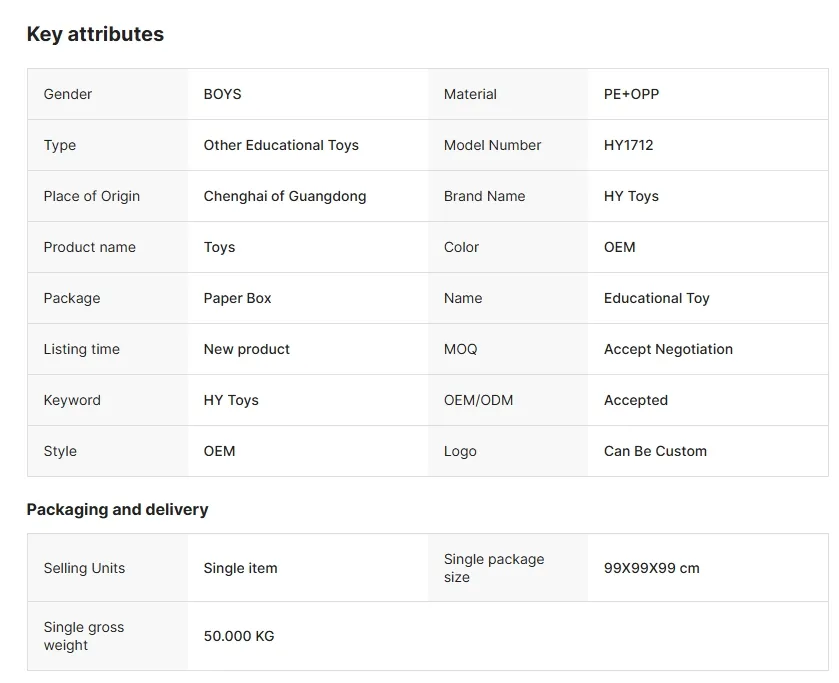Click the 'Accepted' OEM/ODM value

click(635, 400)
